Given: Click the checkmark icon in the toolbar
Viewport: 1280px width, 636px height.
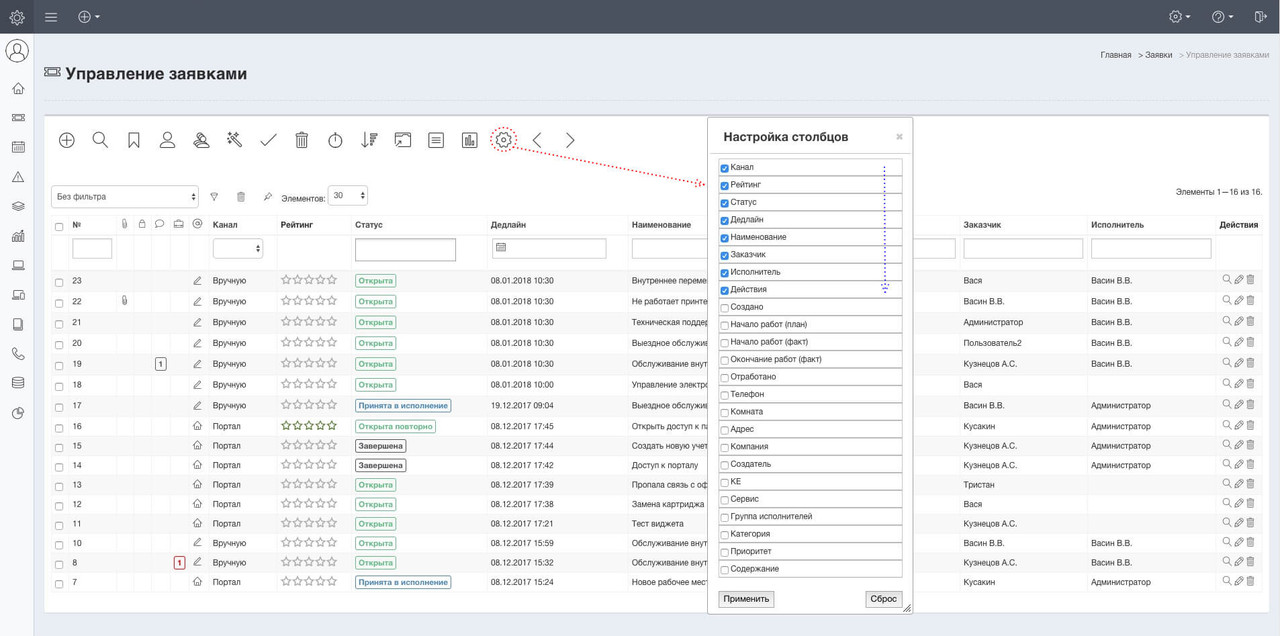Looking at the screenshot, I should 268,140.
